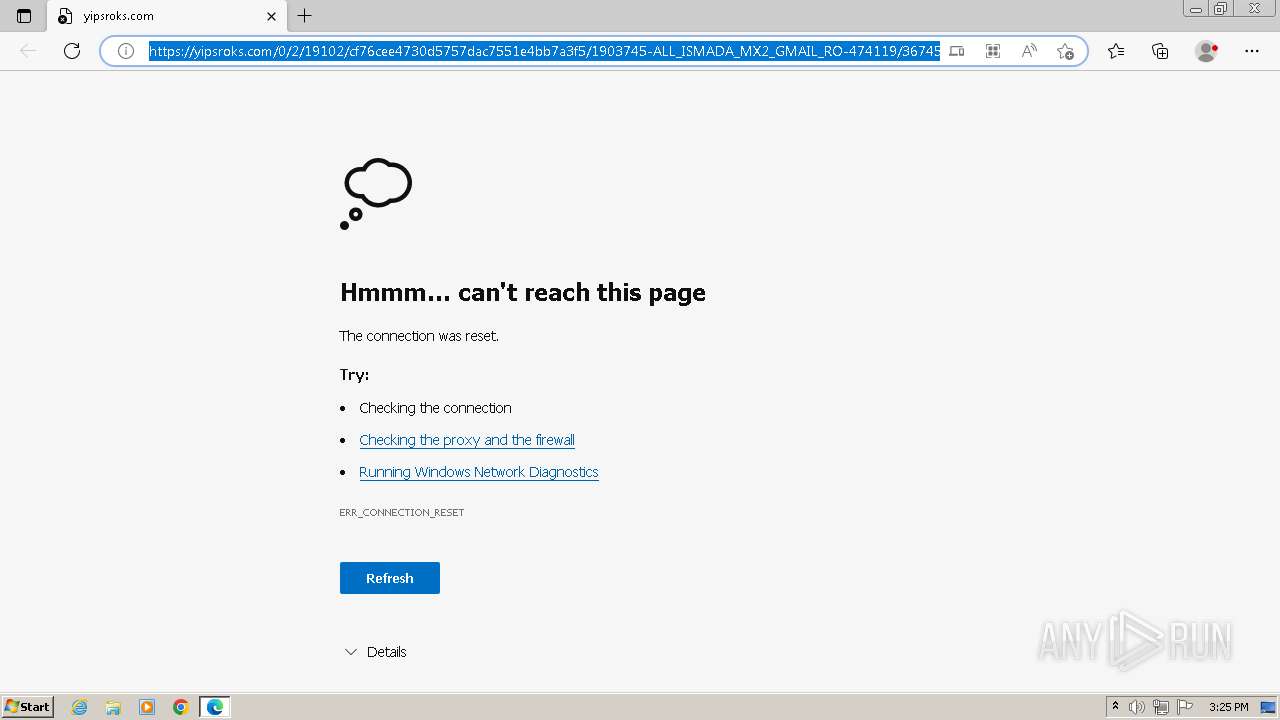
Task: Open the tab actions menu icon
Action: (x=24, y=16)
